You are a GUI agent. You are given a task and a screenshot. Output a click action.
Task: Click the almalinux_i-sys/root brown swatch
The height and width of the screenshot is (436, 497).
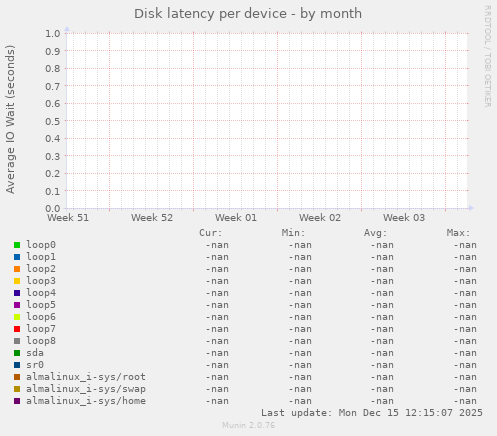click(x=17, y=377)
